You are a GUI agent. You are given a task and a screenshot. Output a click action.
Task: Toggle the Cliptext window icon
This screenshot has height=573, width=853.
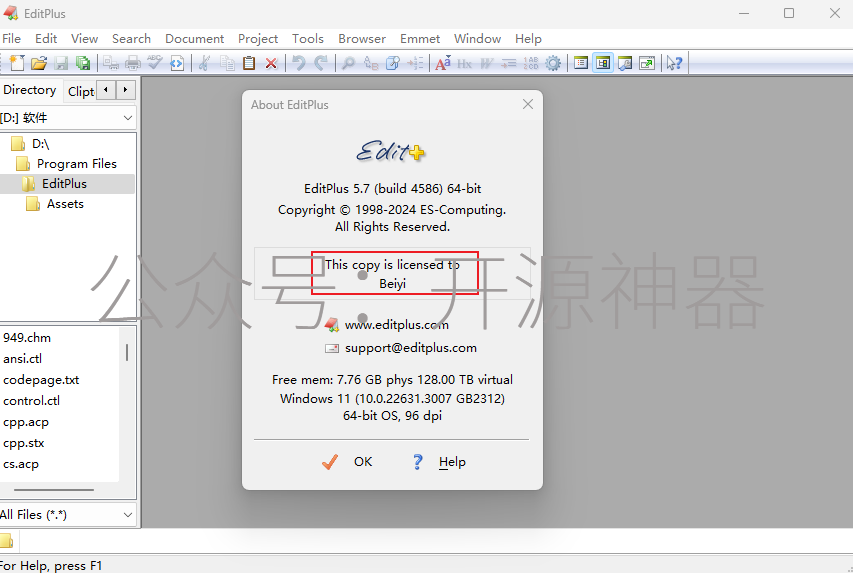(x=581, y=63)
